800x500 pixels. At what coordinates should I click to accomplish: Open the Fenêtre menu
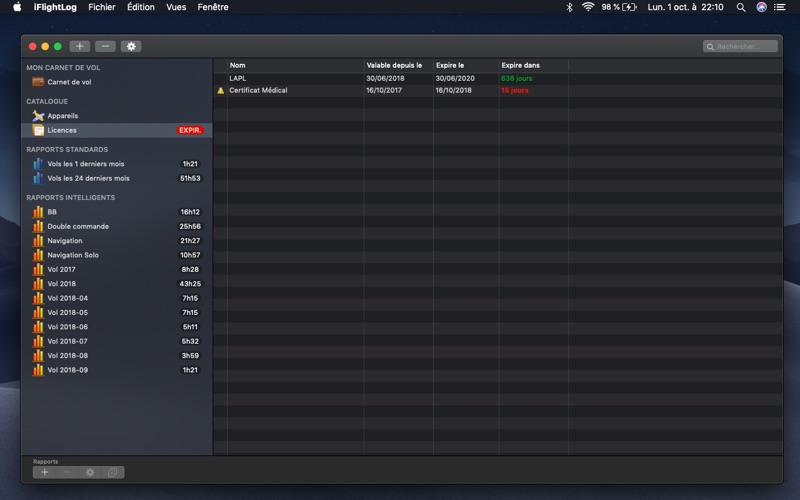coord(213,7)
